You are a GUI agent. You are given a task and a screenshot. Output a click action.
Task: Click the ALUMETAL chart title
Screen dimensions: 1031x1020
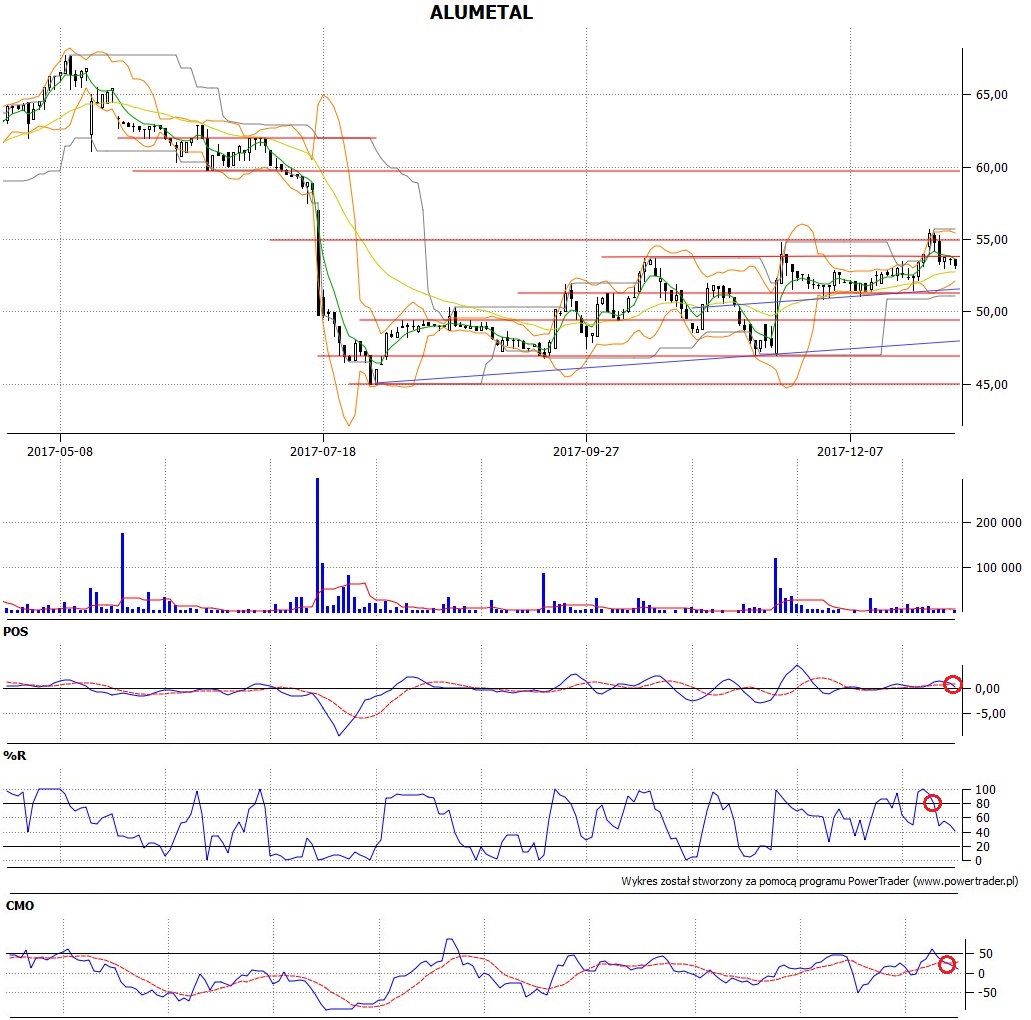481,12
